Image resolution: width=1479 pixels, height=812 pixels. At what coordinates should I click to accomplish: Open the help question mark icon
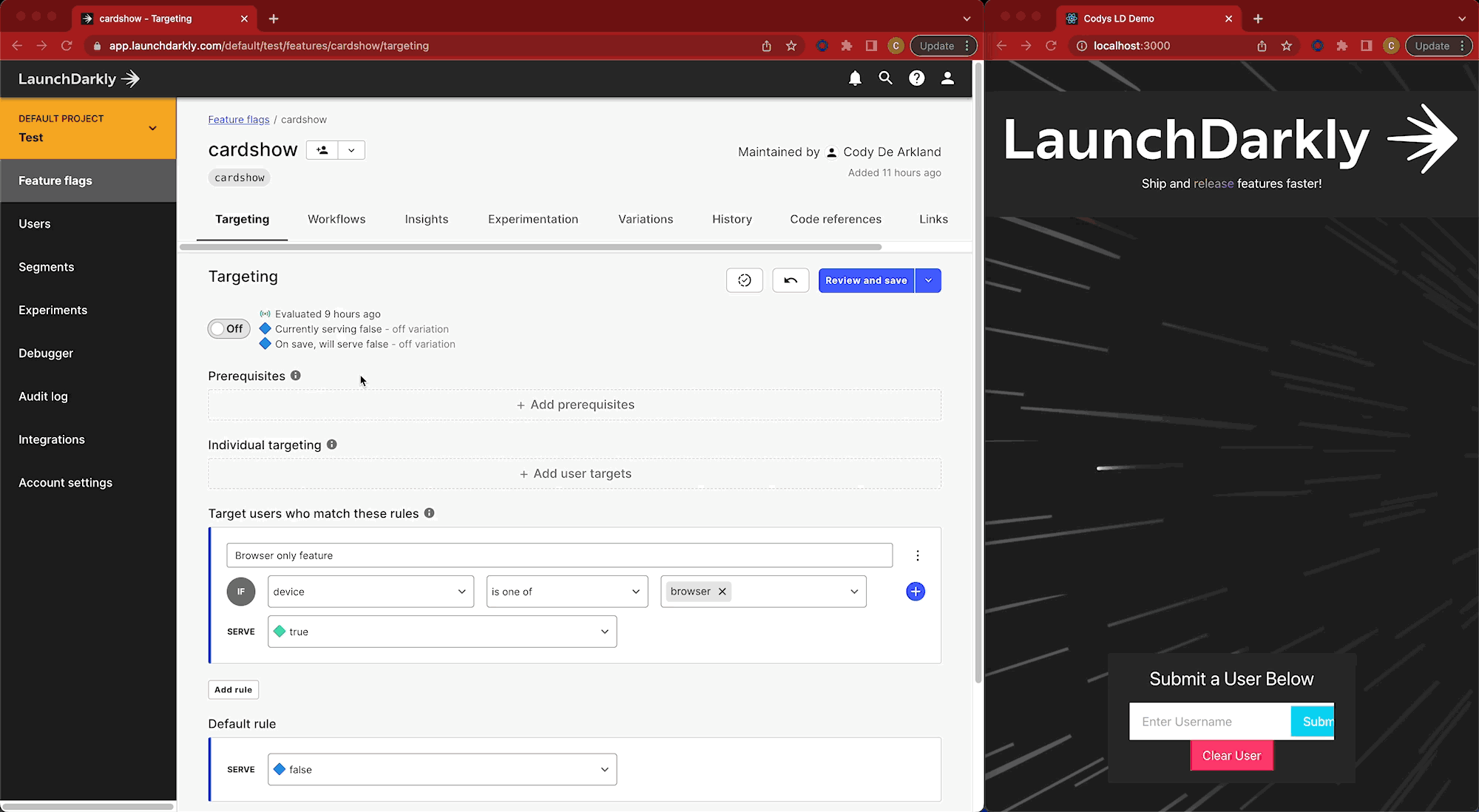[x=916, y=78]
